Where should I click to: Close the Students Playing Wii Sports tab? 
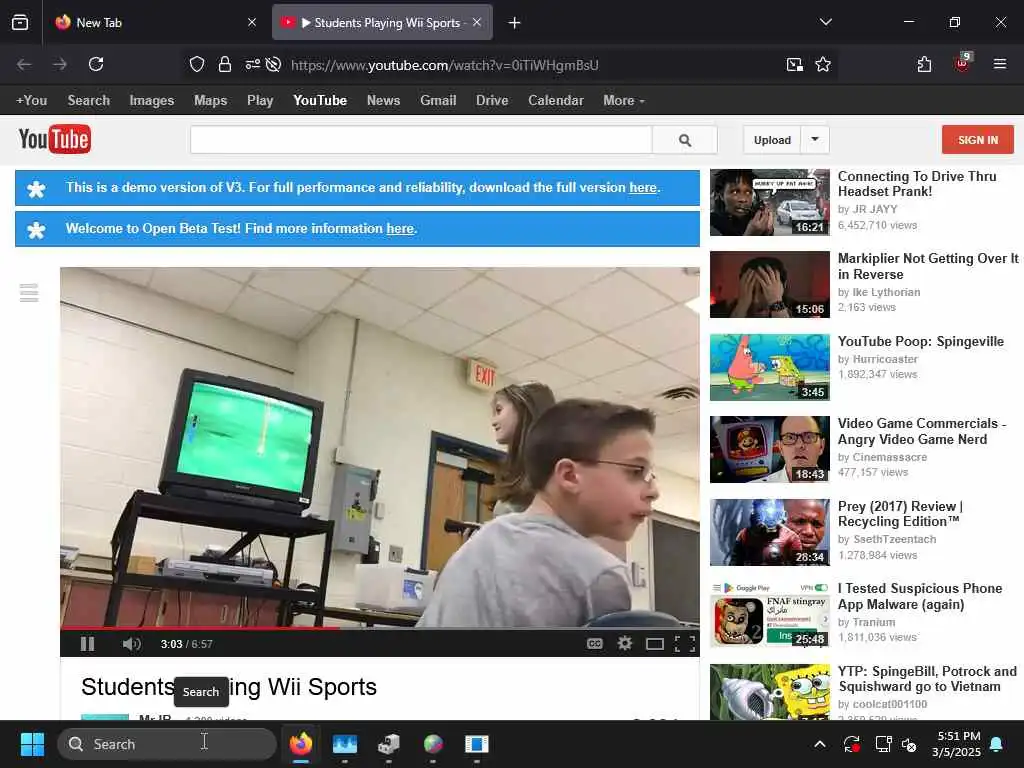click(x=477, y=22)
